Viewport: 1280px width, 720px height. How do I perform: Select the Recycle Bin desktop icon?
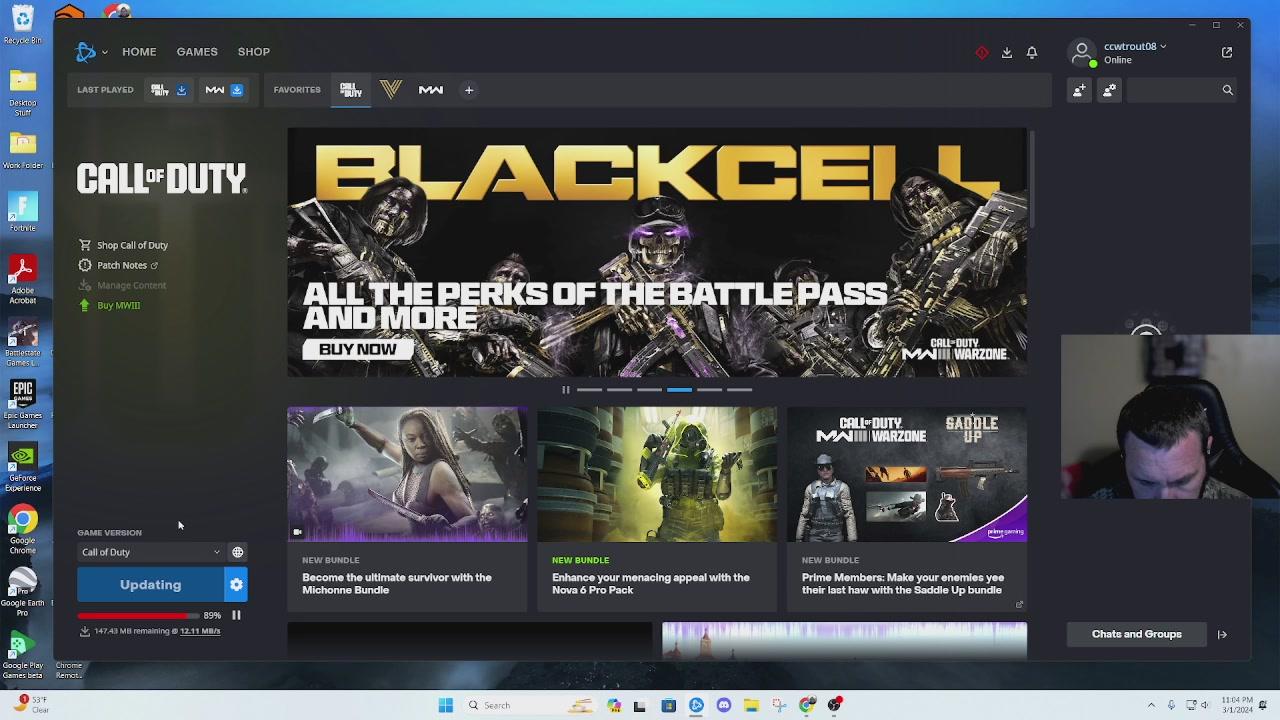point(23,25)
